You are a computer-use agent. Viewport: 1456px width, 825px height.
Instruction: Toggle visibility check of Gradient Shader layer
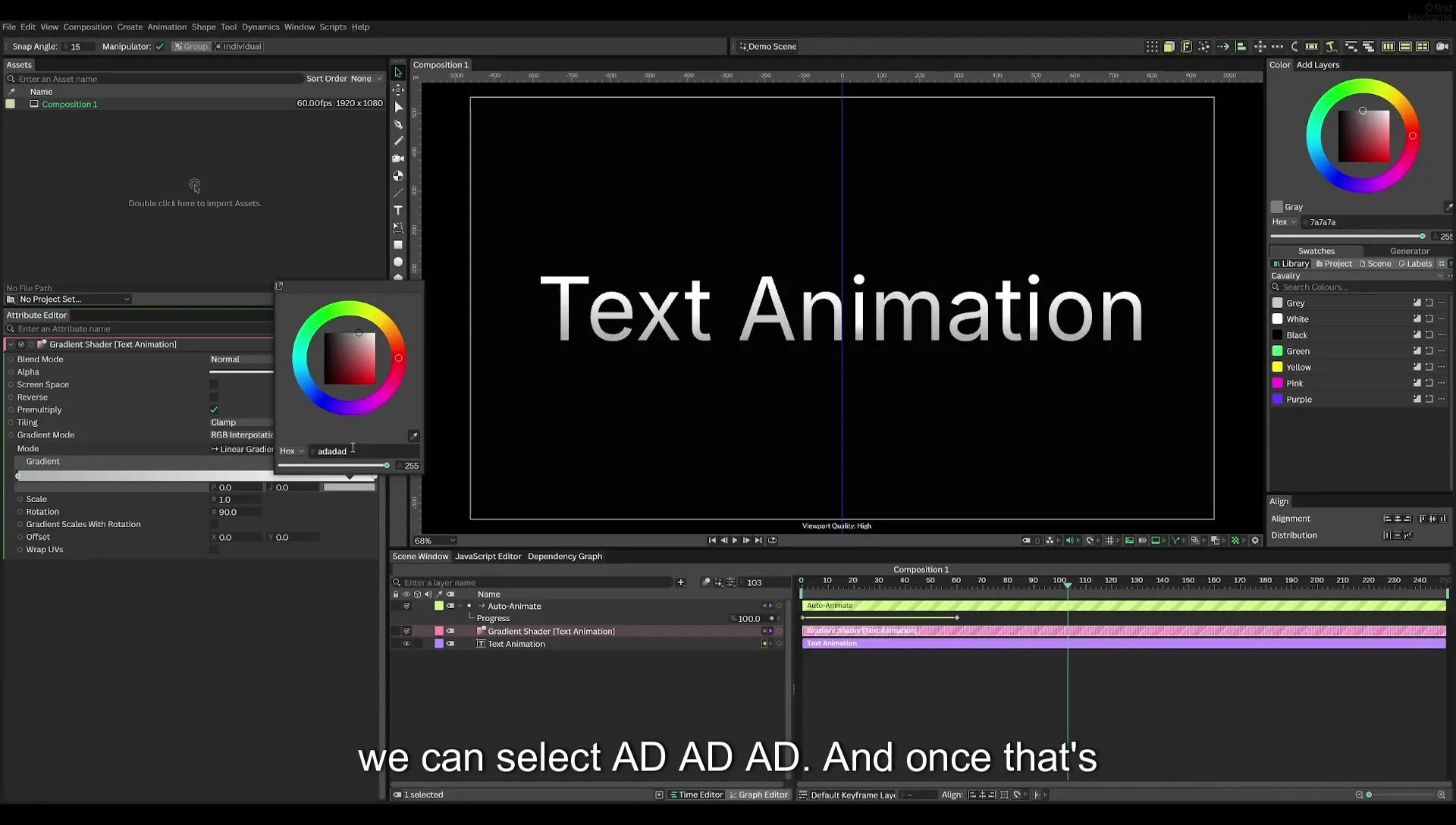point(406,631)
